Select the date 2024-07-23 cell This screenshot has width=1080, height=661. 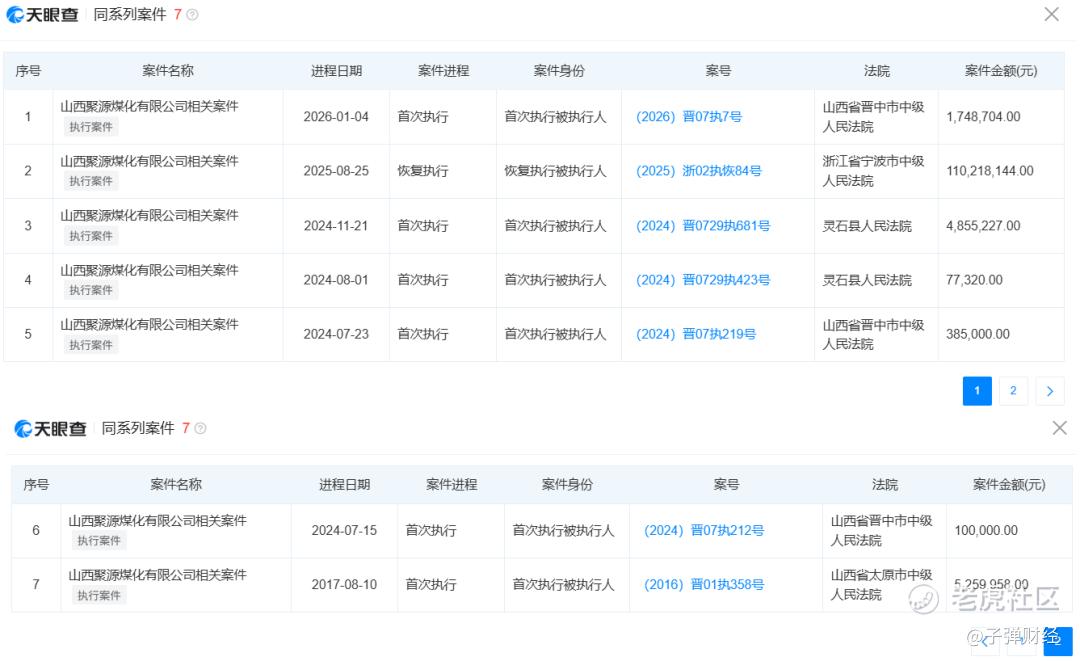click(336, 334)
